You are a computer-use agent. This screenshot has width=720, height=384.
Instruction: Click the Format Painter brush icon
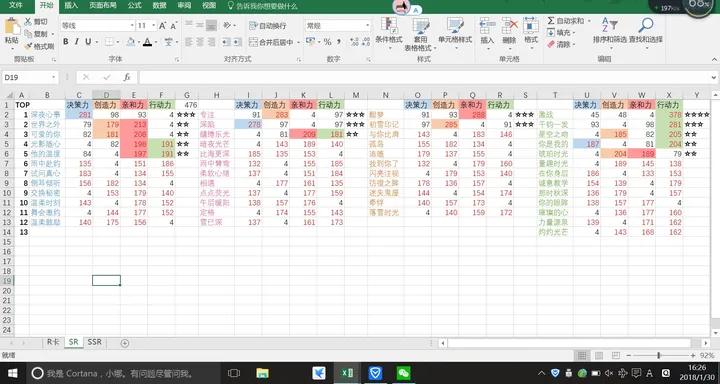click(x=28, y=46)
